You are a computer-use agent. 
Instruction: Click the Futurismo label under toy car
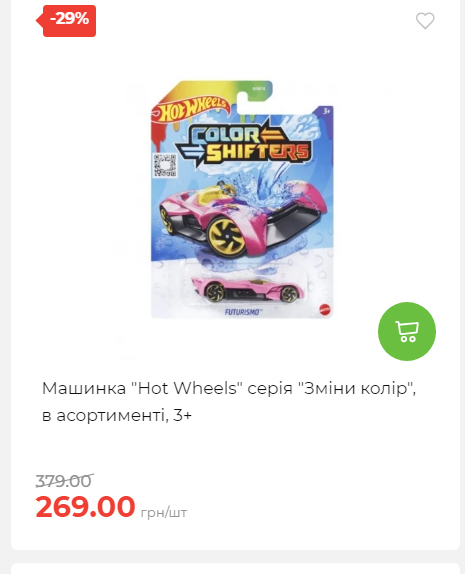242,312
